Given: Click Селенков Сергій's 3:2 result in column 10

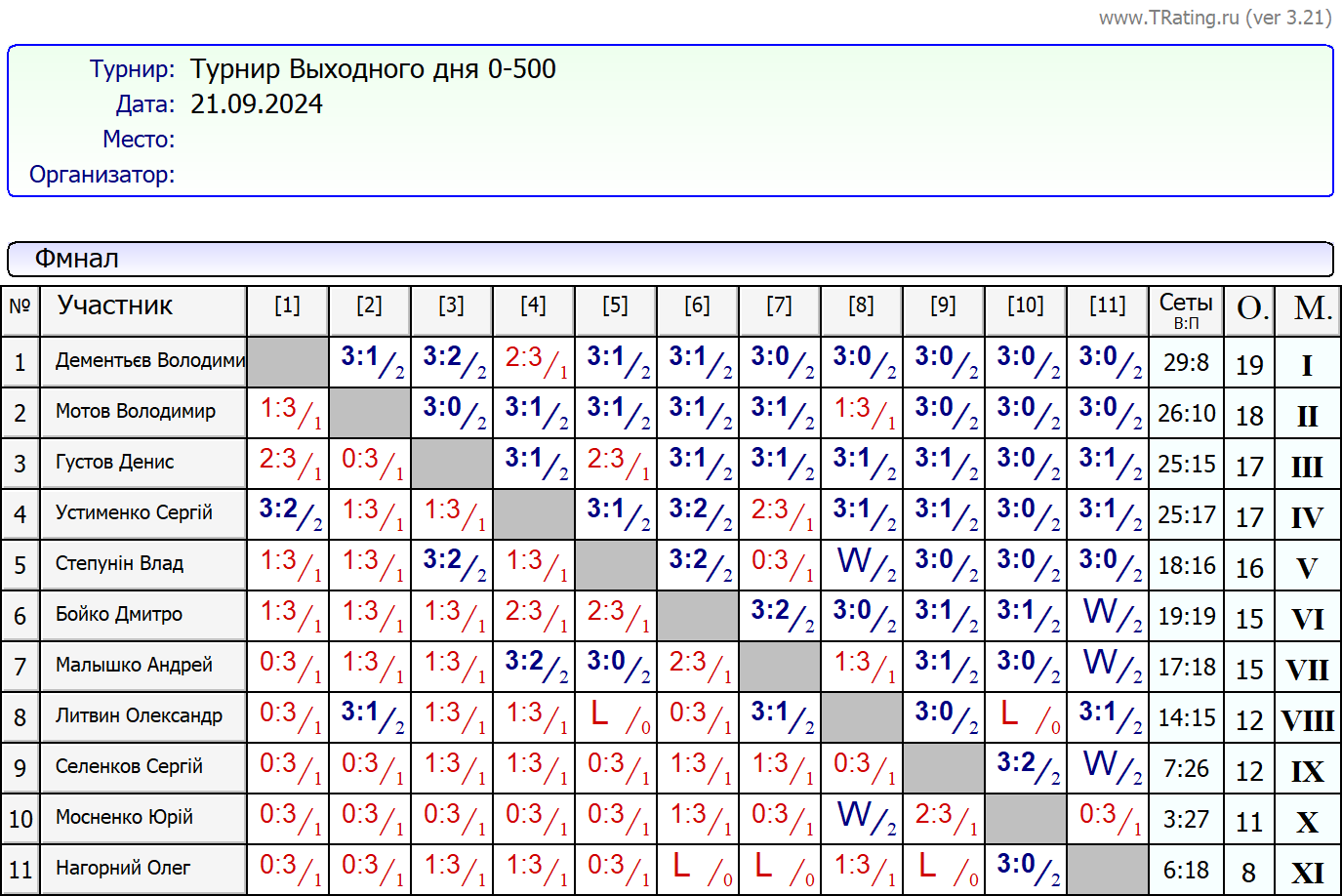Looking at the screenshot, I should pyautogui.click(x=1025, y=765).
